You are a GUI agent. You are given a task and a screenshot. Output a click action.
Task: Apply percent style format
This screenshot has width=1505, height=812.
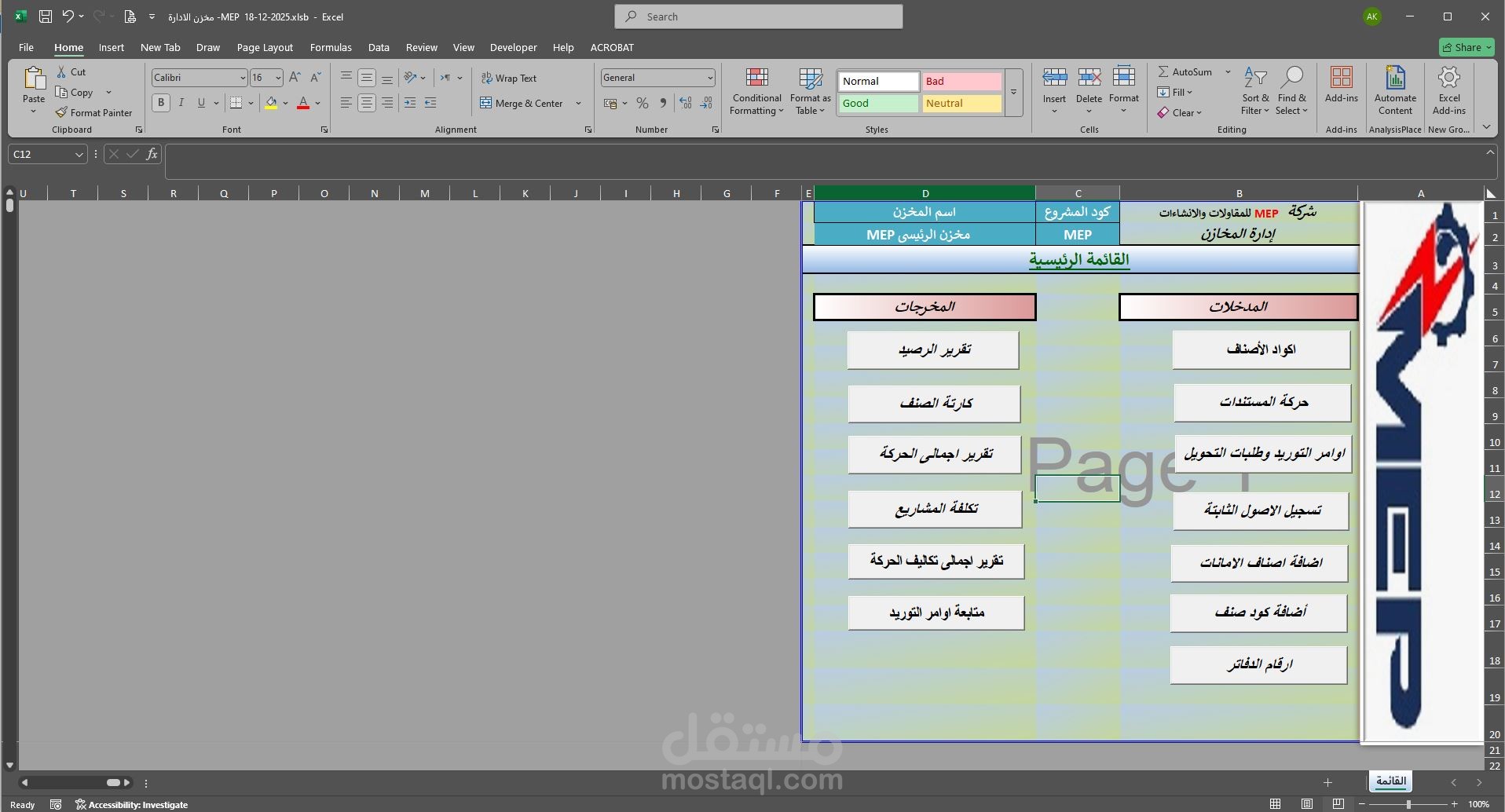pyautogui.click(x=643, y=103)
